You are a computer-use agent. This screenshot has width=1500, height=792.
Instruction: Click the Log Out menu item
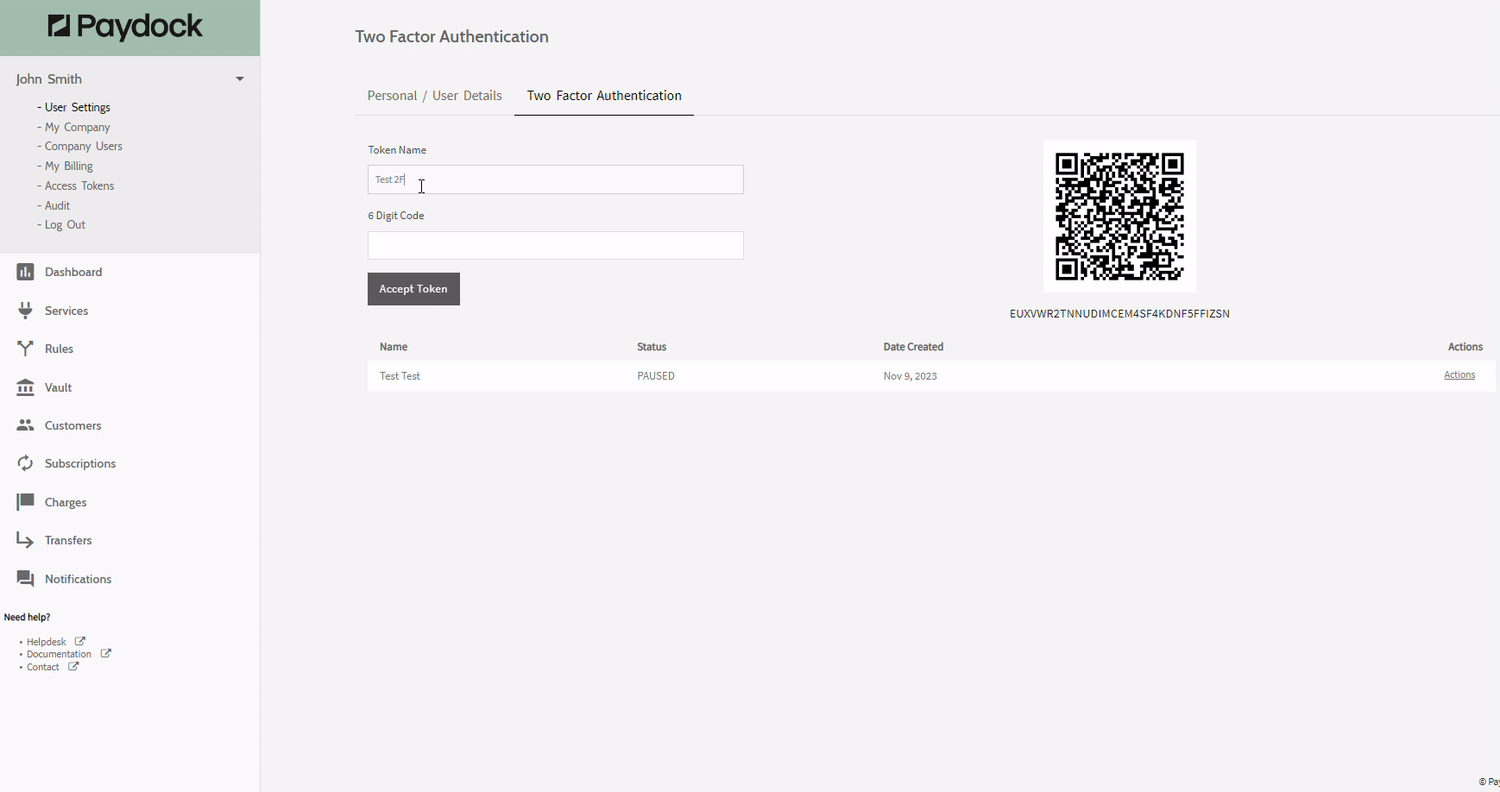(x=65, y=225)
